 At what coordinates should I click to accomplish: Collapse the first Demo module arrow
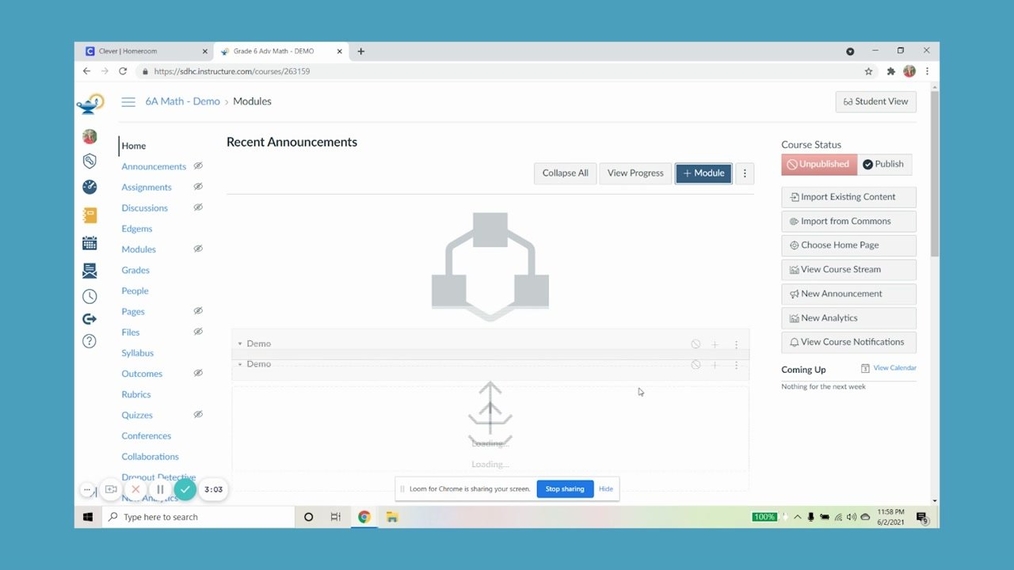click(240, 344)
